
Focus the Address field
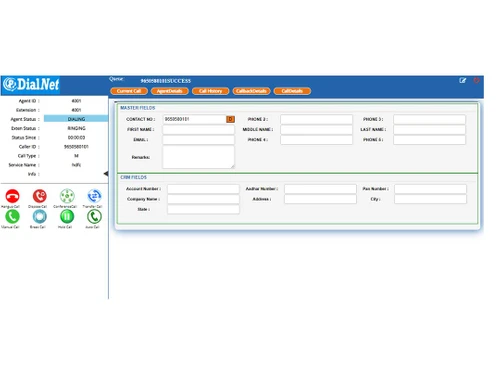(x=320, y=199)
